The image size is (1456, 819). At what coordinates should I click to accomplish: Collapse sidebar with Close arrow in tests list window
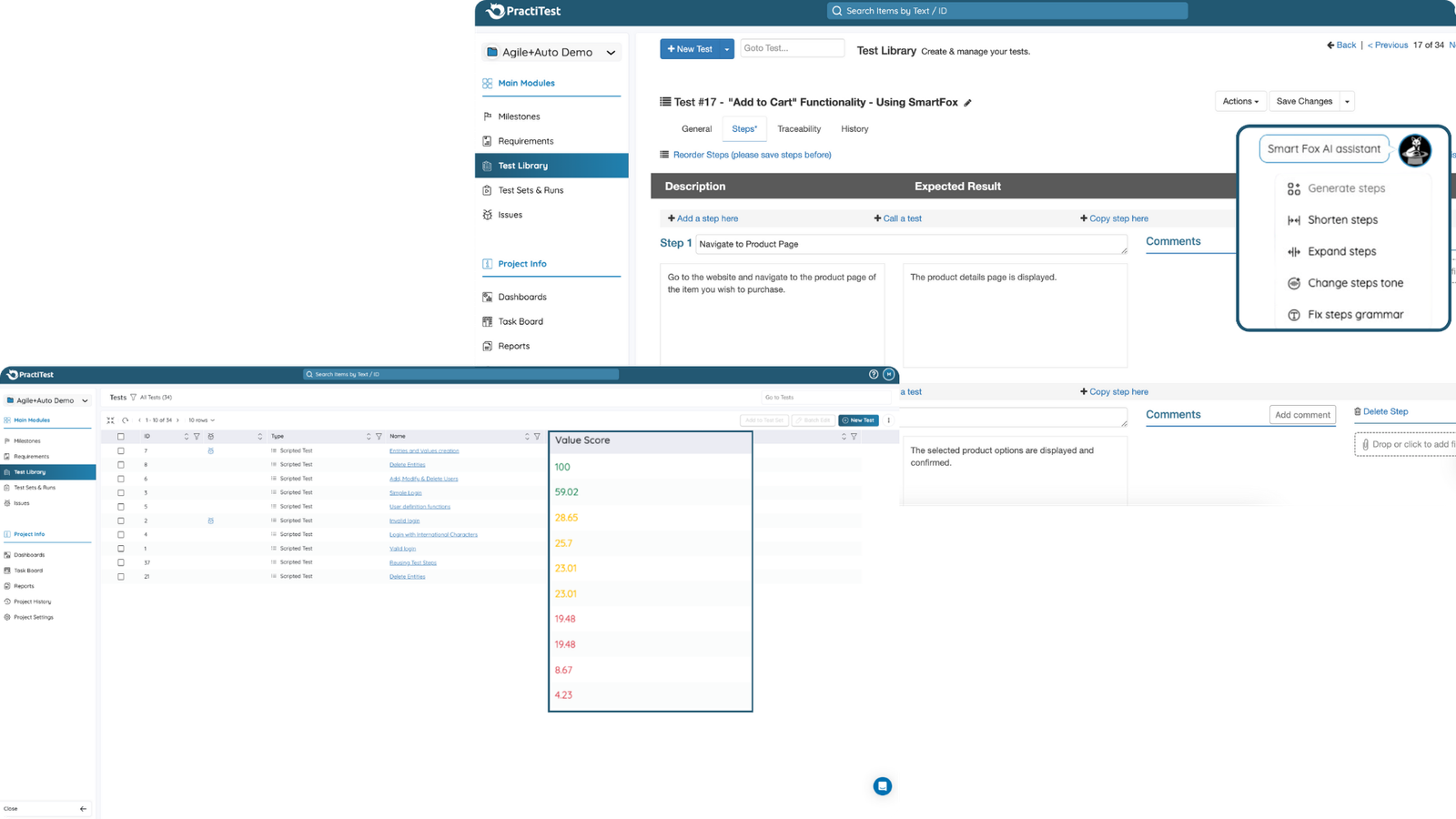coord(83,808)
